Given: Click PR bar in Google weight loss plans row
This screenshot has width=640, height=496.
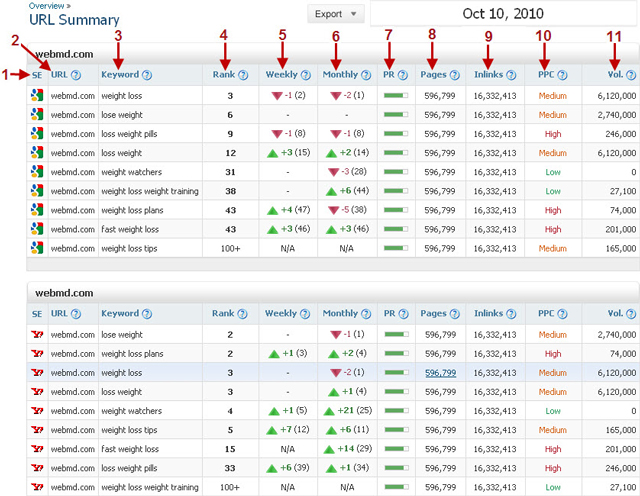Looking at the screenshot, I should coord(396,211).
